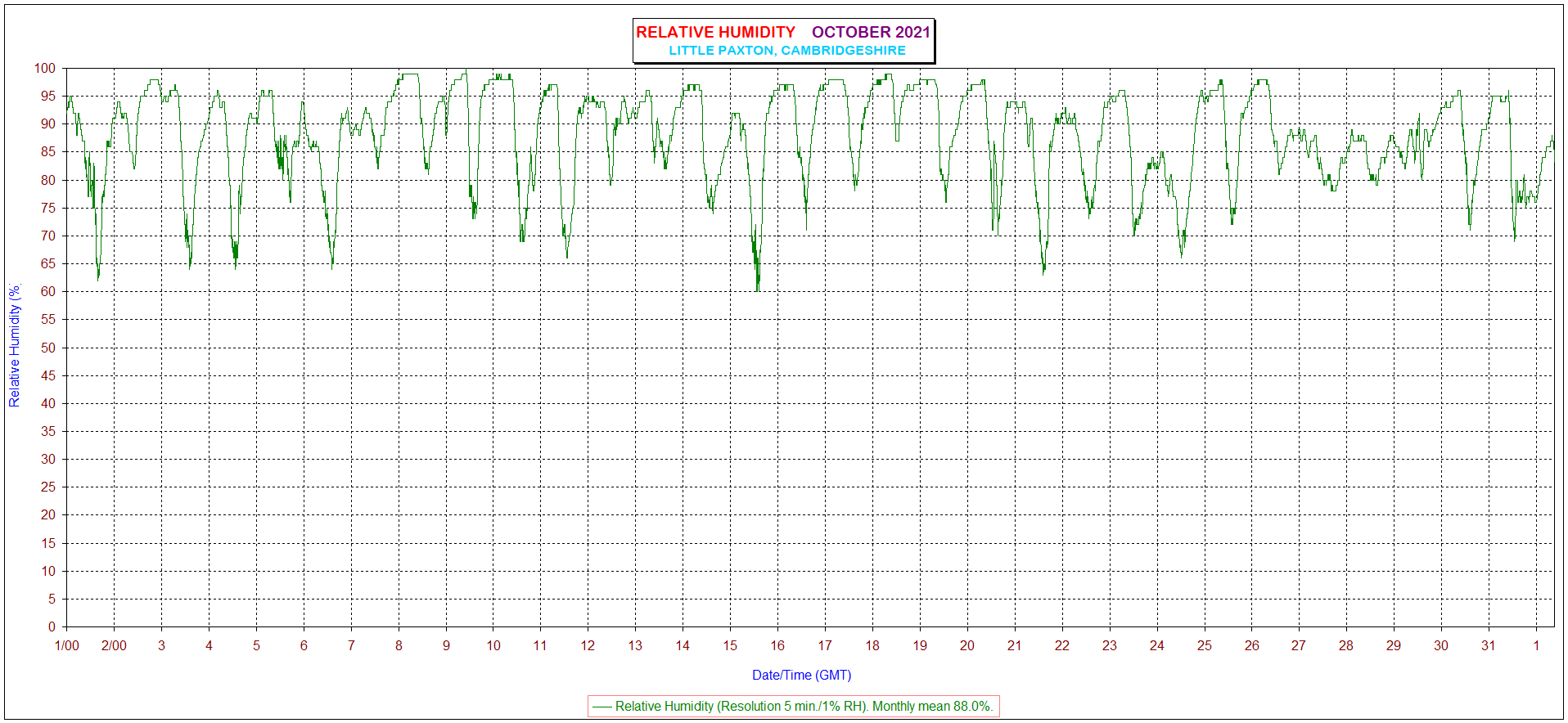Click the x-axis date label 4
This screenshot has height=723, width=1568.
(x=209, y=645)
